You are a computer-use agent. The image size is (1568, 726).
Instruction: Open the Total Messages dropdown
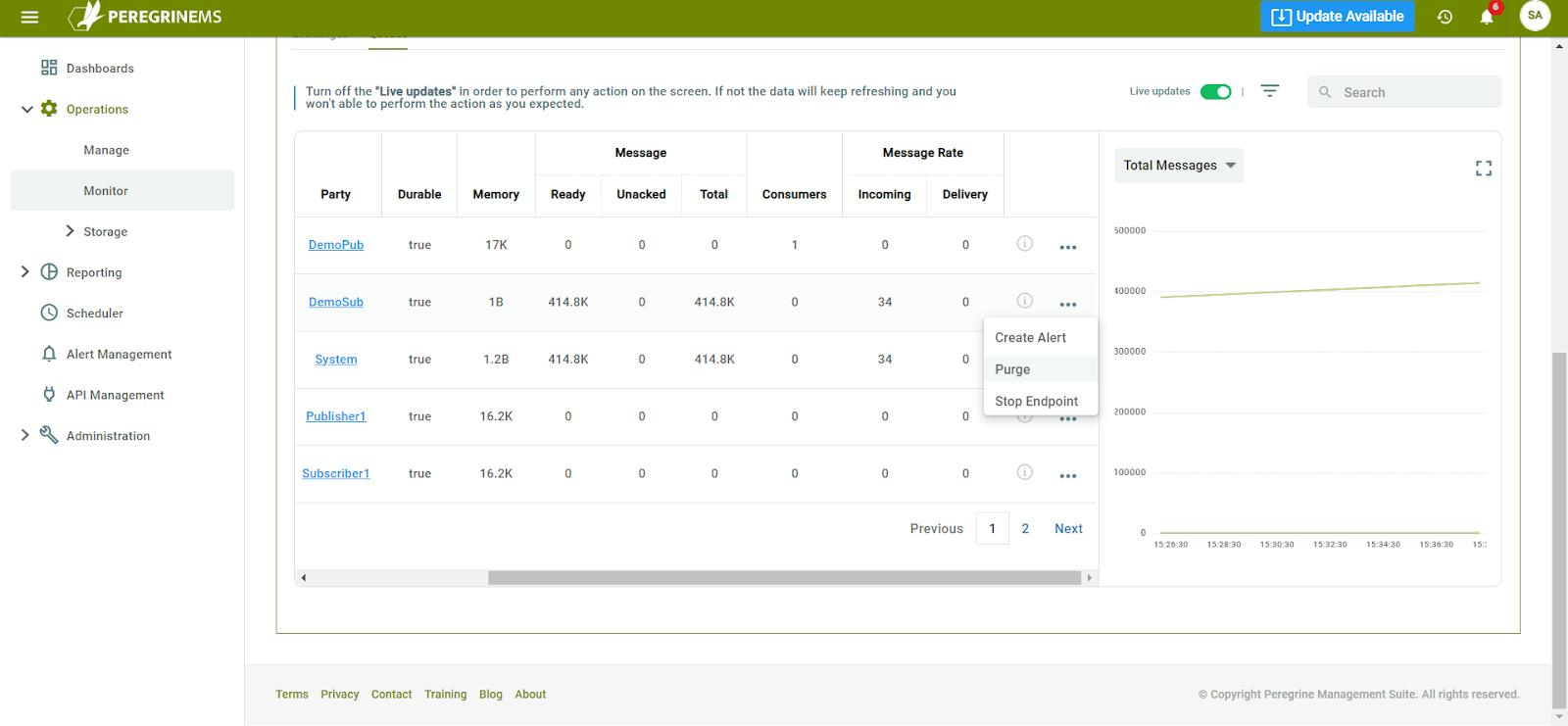[x=1178, y=166]
